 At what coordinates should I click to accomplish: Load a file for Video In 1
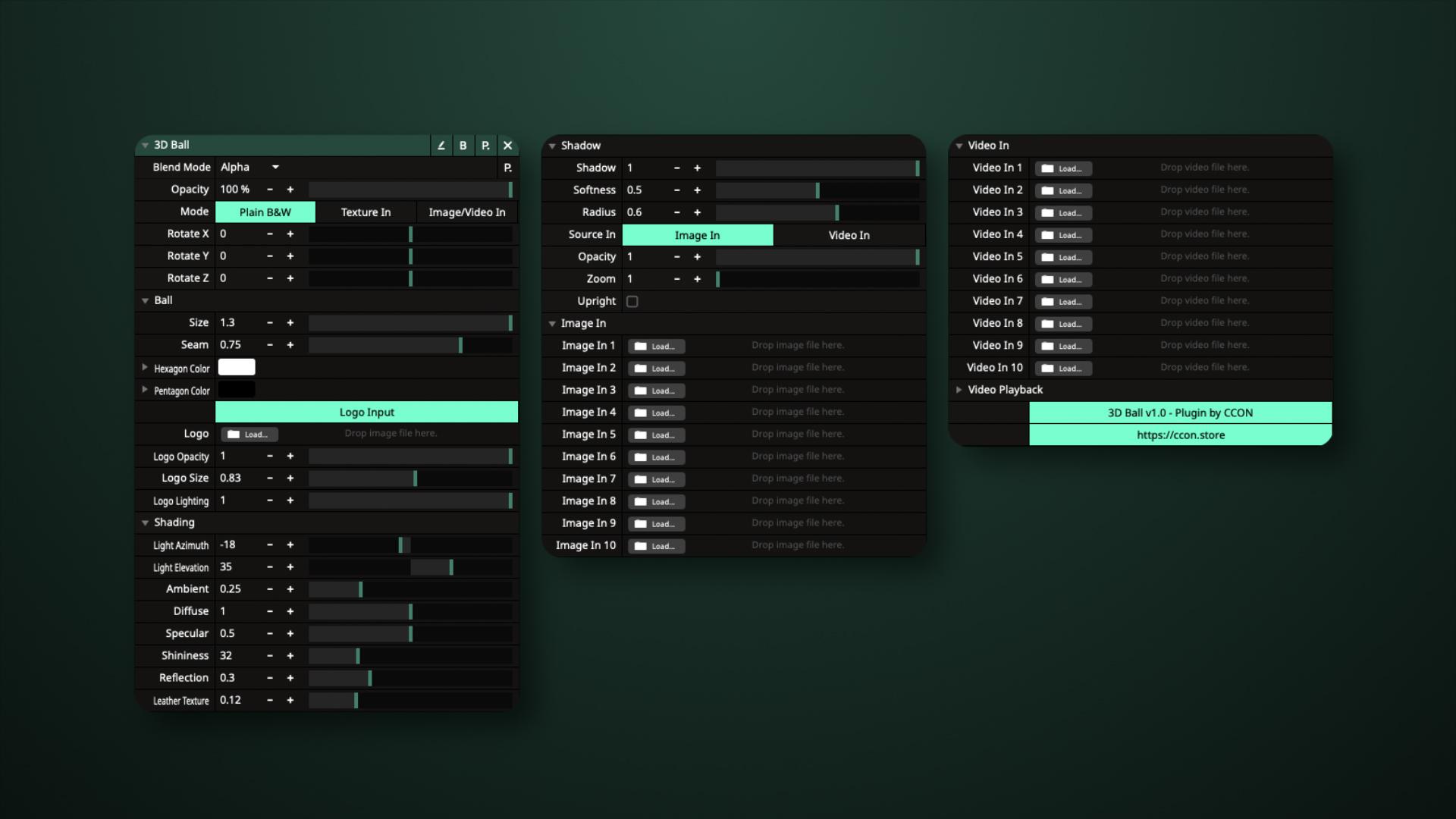1064,168
